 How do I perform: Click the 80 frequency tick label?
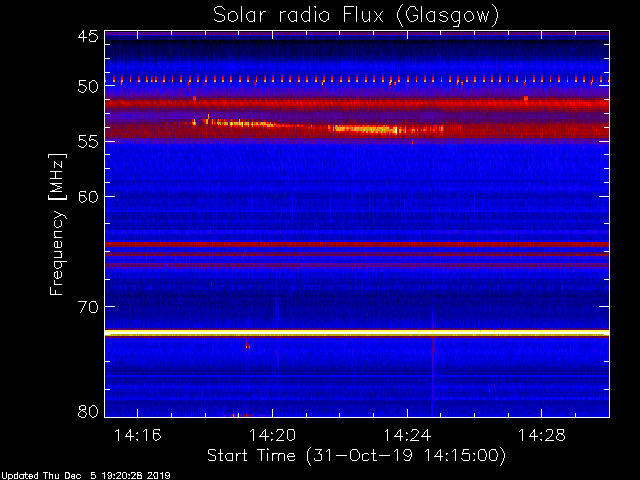point(88,411)
